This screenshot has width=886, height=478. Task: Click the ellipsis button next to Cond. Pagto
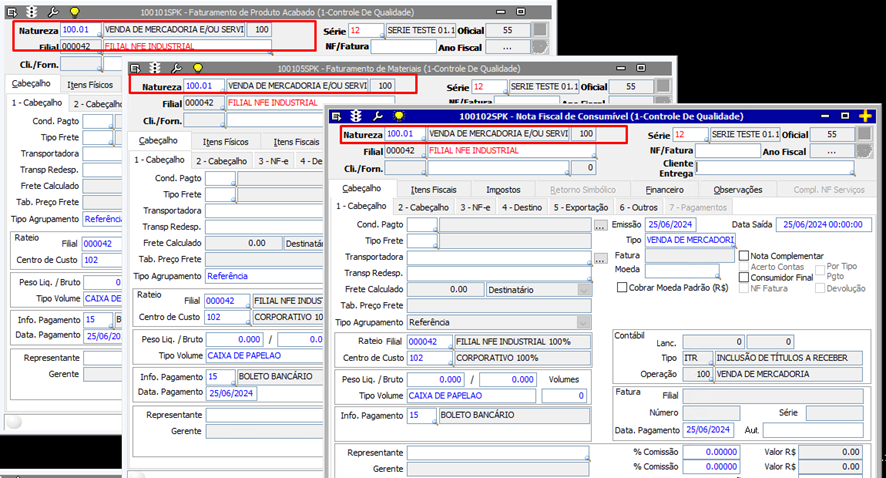[x=600, y=225]
